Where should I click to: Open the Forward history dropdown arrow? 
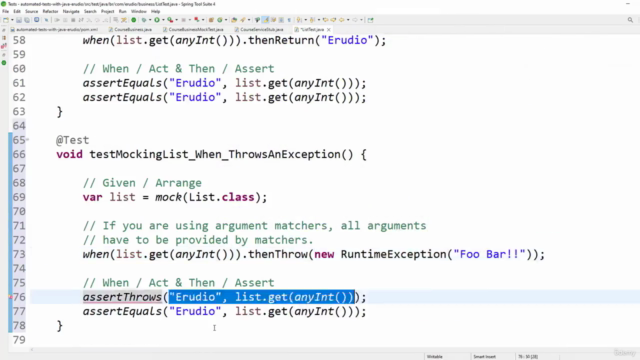[x=361, y=20]
